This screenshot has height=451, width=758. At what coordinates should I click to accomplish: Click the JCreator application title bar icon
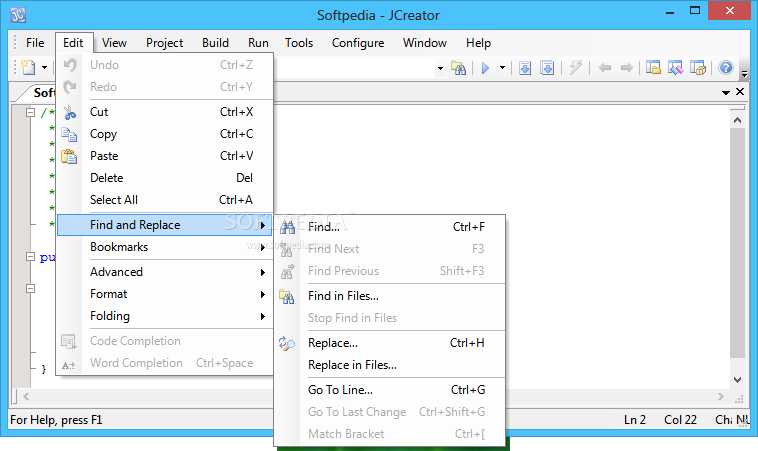18,15
